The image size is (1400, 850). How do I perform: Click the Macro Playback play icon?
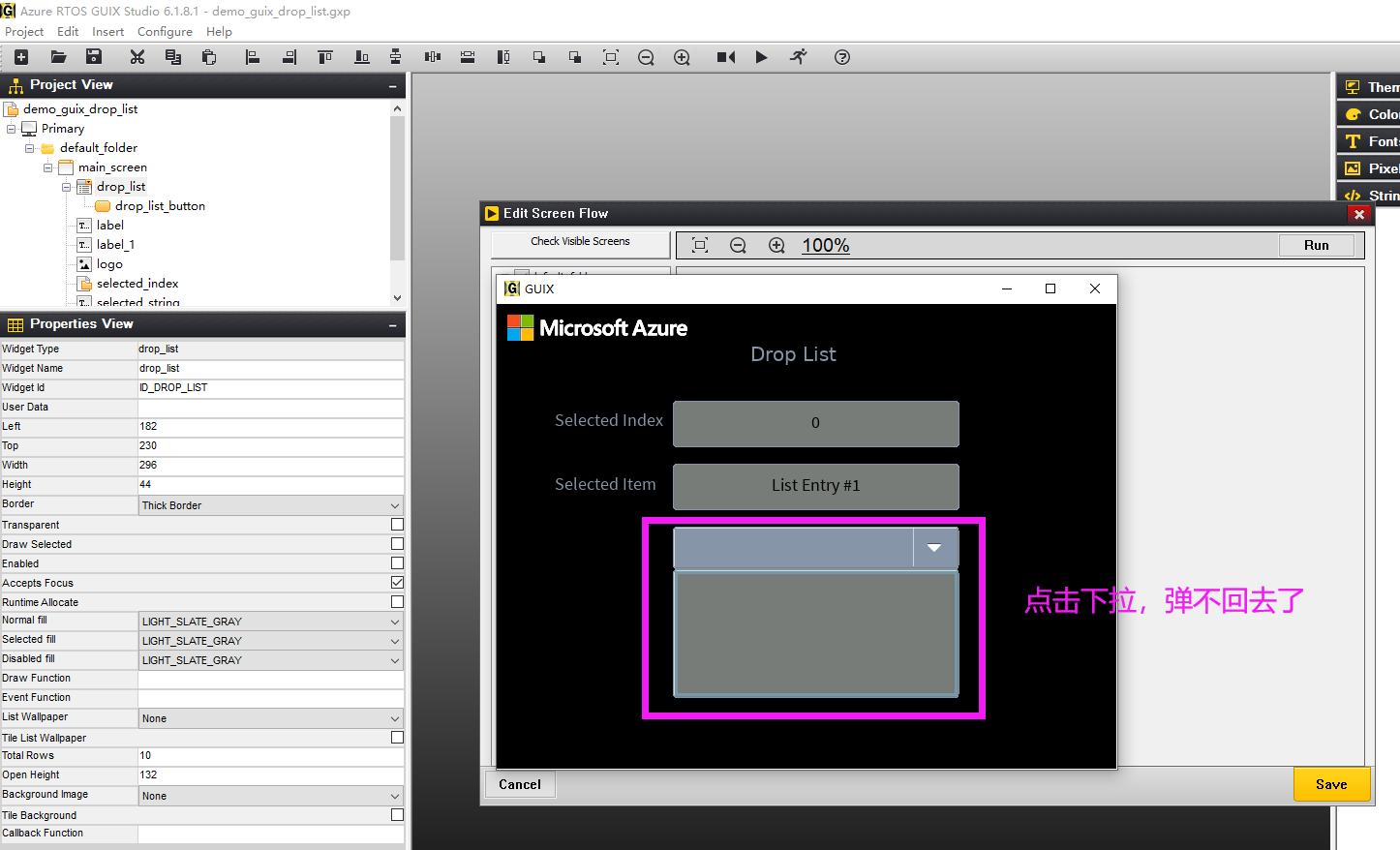pos(762,57)
